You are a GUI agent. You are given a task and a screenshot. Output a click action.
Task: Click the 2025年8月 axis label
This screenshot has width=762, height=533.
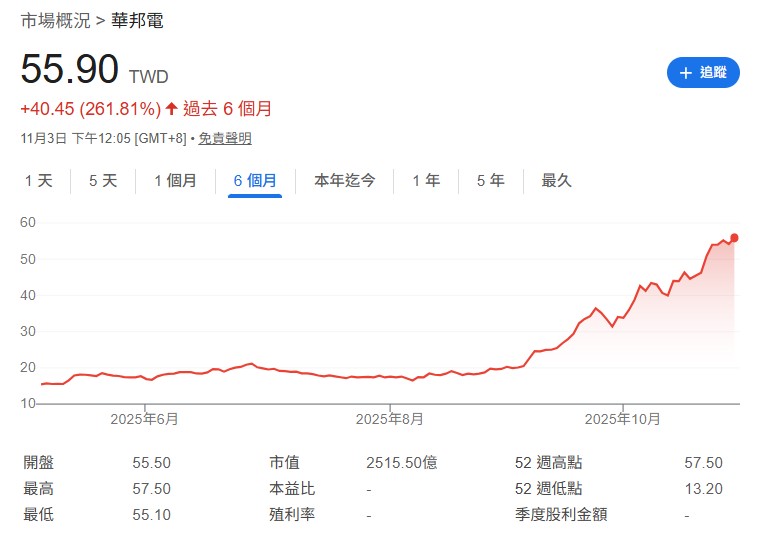tap(390, 419)
